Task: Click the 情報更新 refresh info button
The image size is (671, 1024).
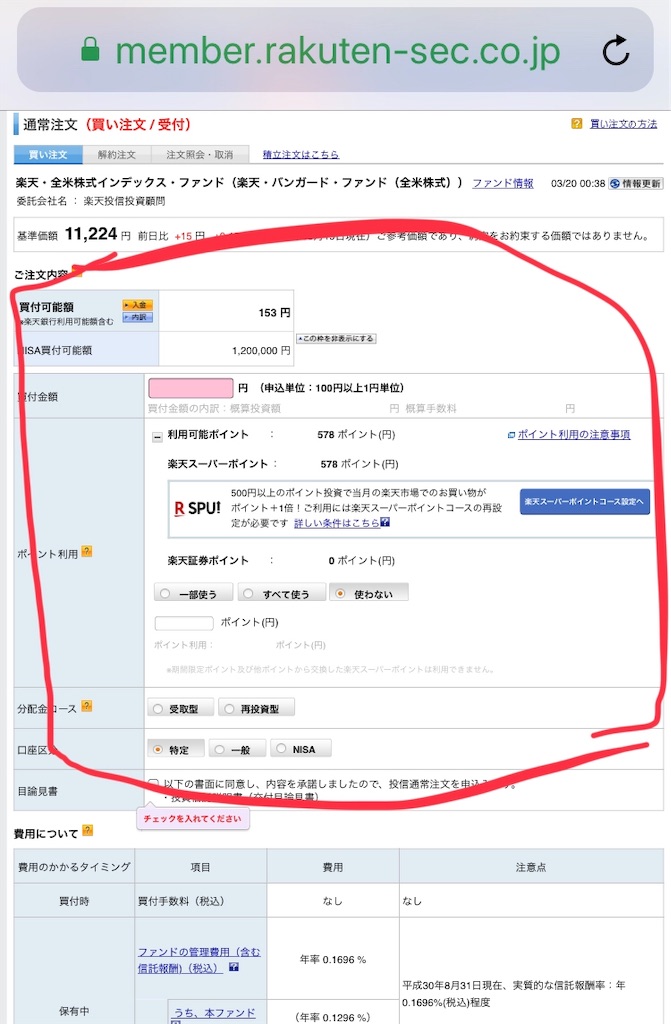Action: tap(636, 184)
